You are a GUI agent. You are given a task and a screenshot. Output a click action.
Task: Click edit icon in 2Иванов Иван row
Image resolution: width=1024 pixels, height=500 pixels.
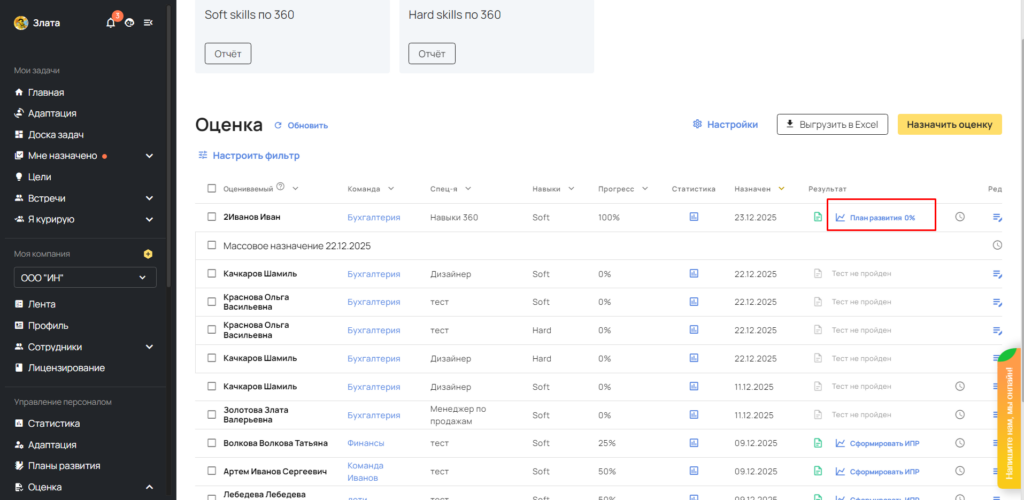coord(997,217)
